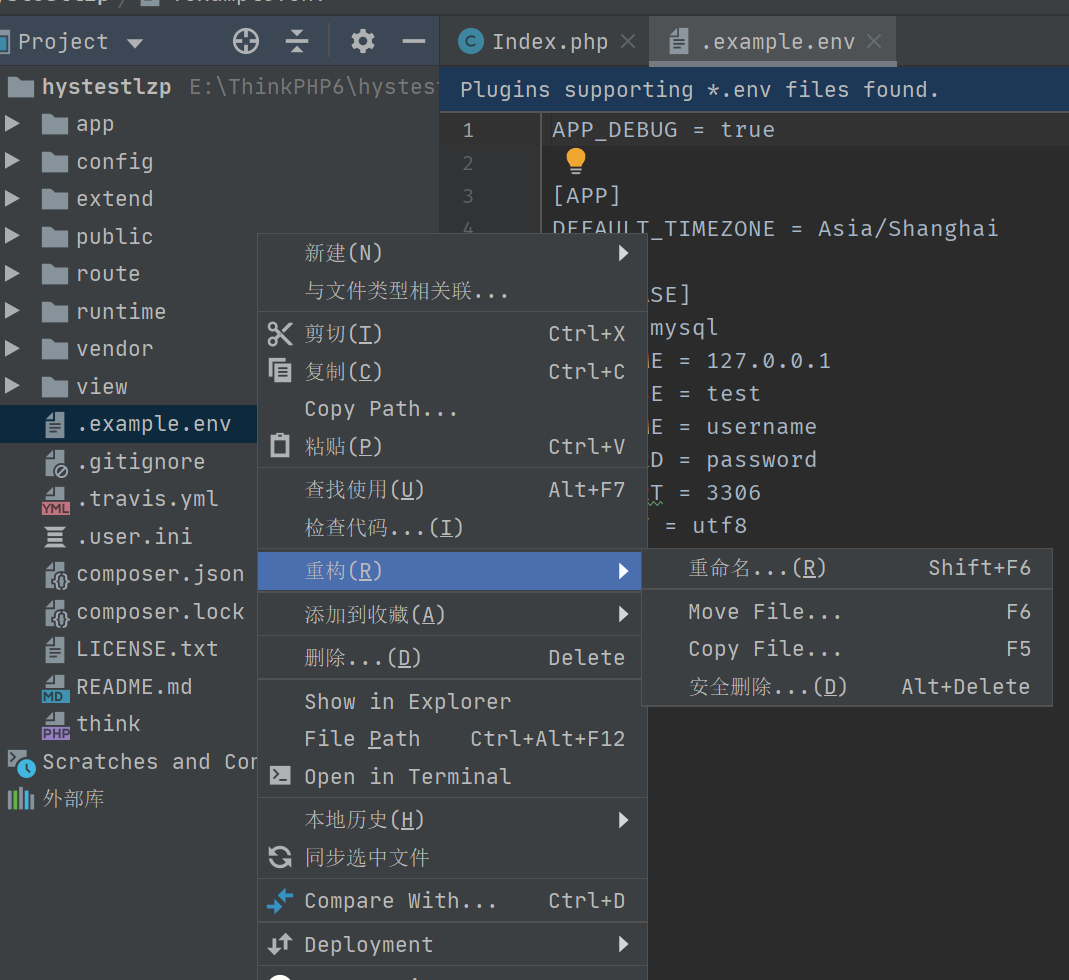1069x980 pixels.
Task: Choose Move File from the submenu
Action: (764, 611)
